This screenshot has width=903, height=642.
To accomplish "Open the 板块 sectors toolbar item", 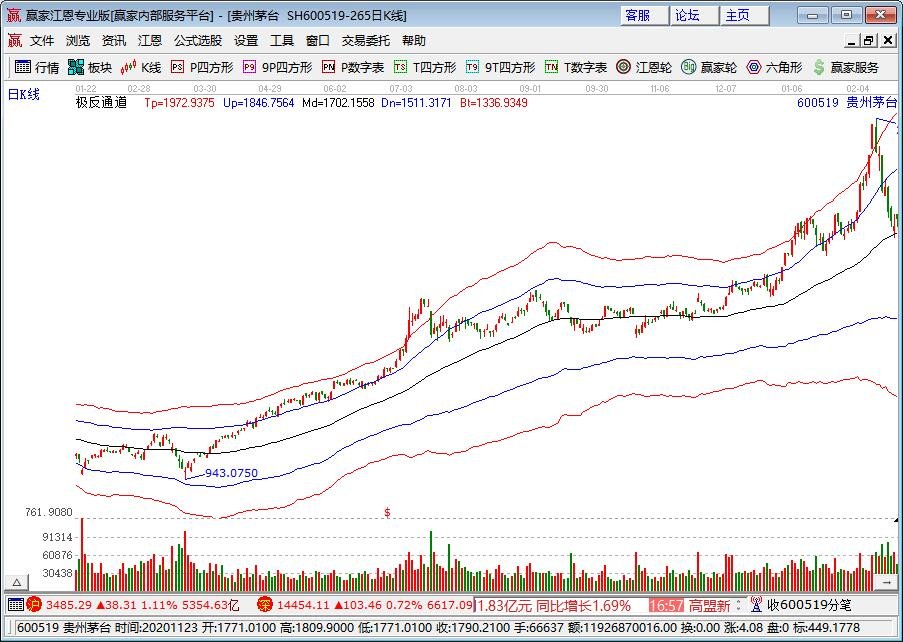I will pyautogui.click(x=90, y=67).
